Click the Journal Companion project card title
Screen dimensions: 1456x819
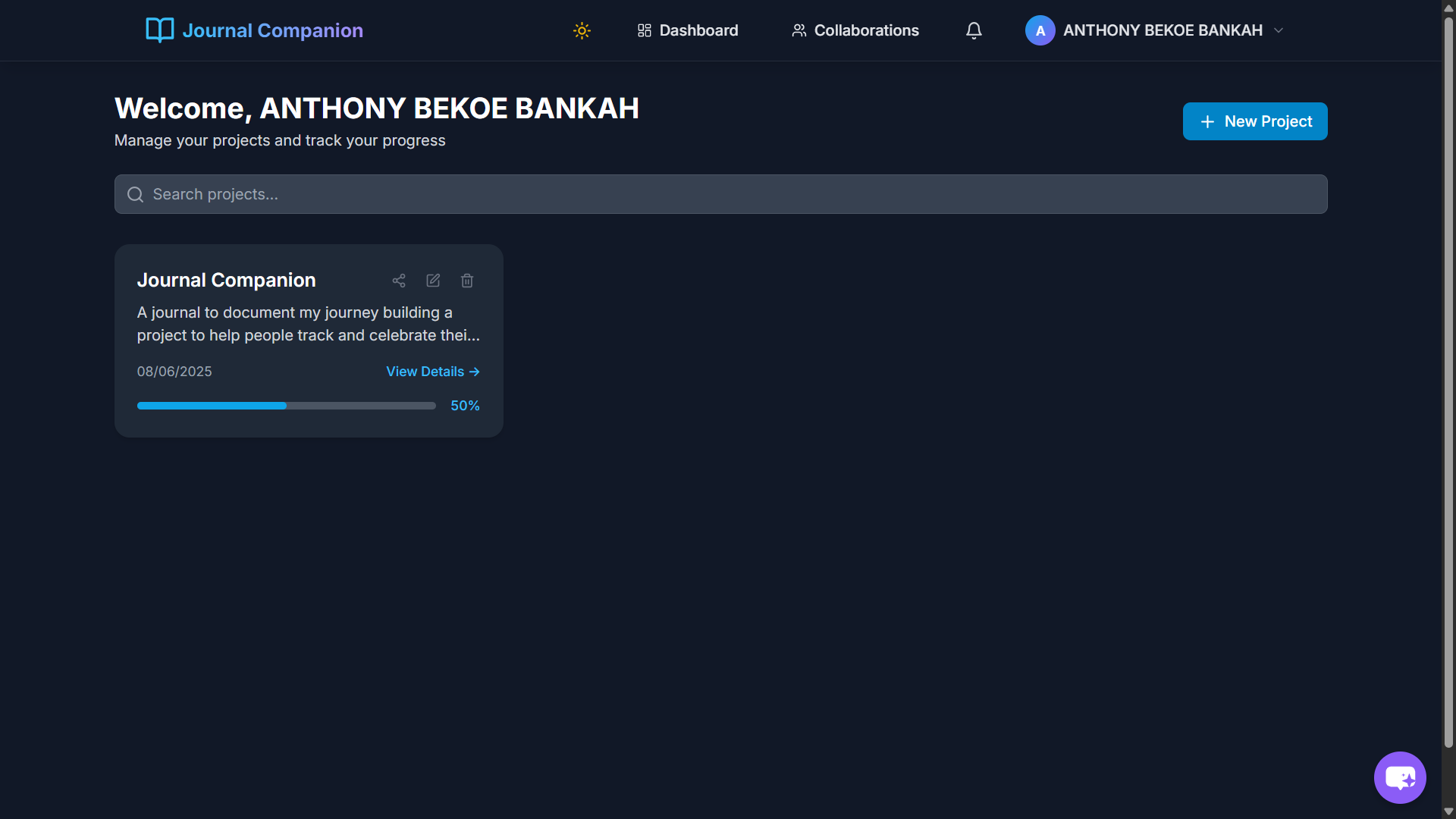pos(226,281)
